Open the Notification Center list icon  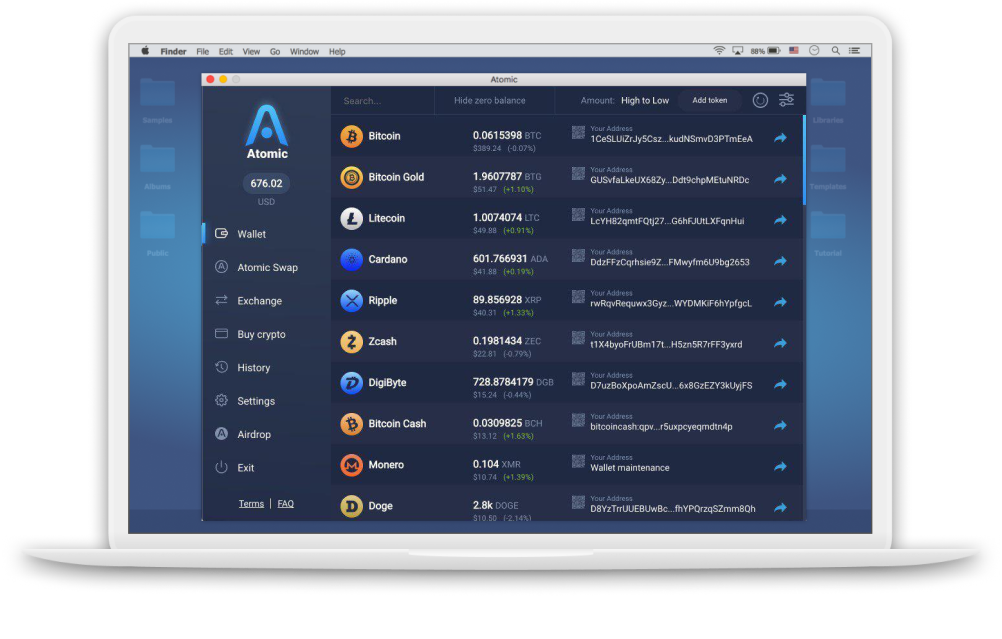click(854, 50)
